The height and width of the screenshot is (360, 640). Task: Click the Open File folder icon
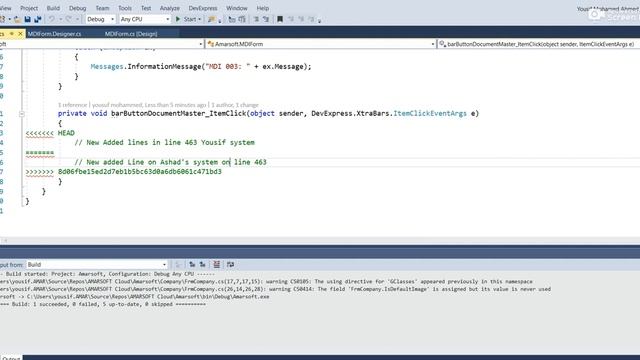tap(17, 19)
